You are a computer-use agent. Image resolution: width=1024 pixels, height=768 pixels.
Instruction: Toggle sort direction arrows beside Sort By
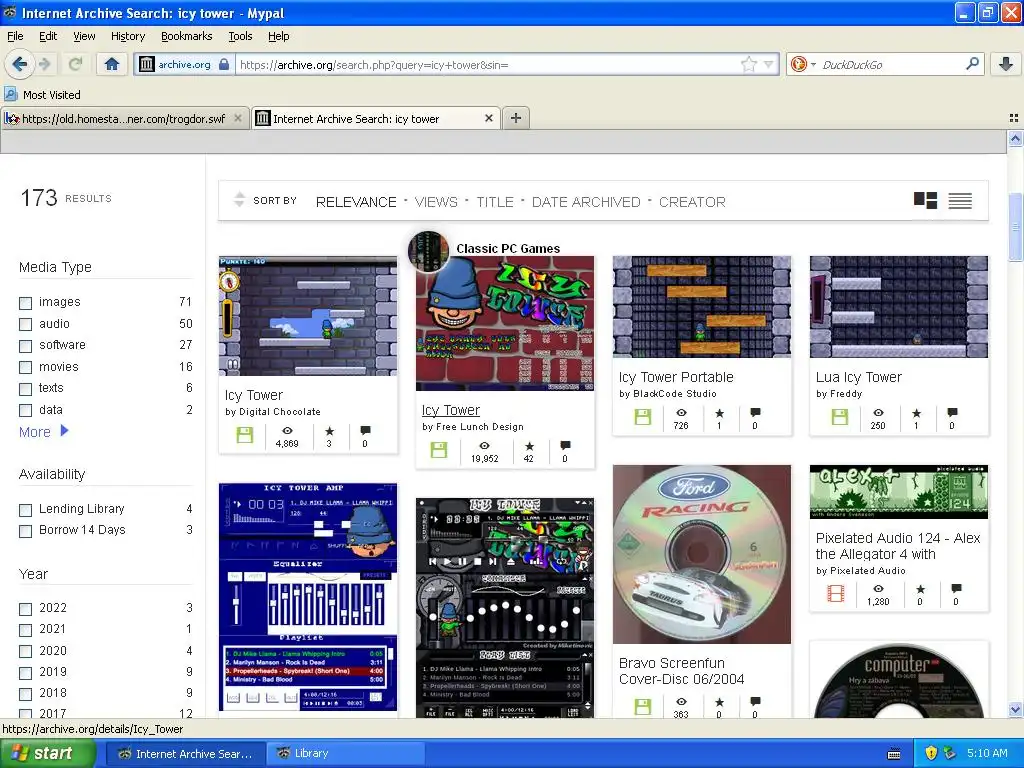pyautogui.click(x=239, y=200)
